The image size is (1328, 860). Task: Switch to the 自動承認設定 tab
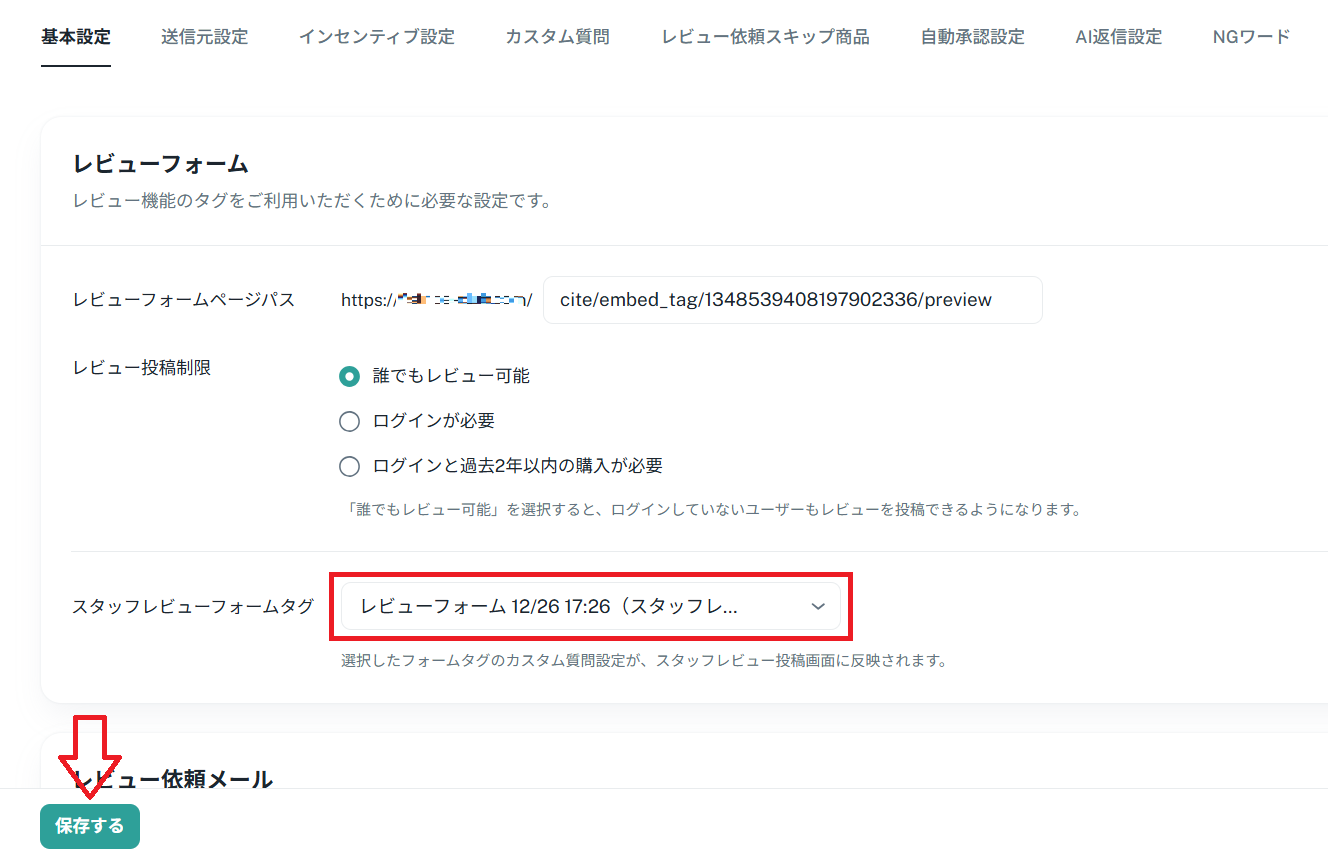click(x=972, y=37)
